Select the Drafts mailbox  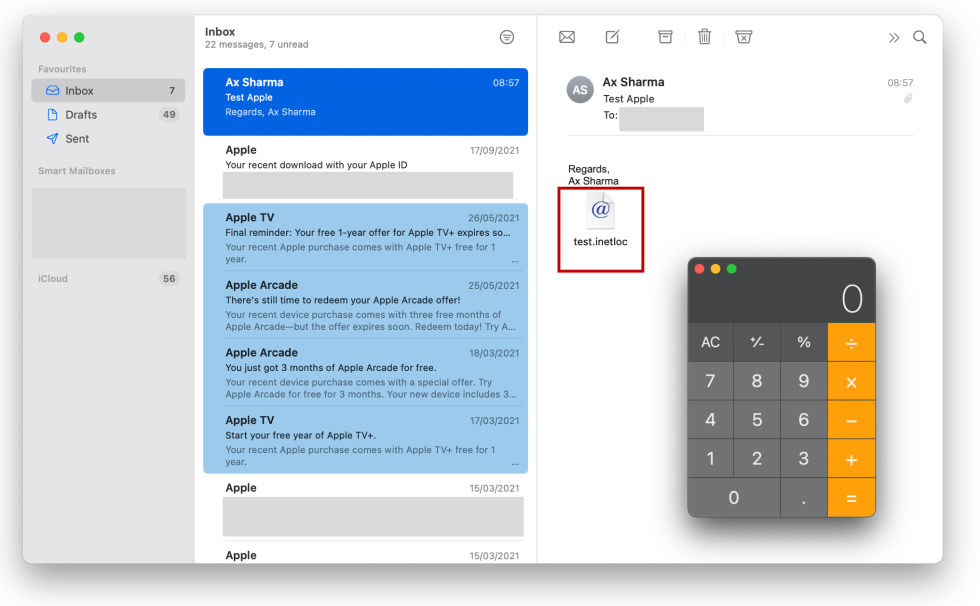click(82, 114)
